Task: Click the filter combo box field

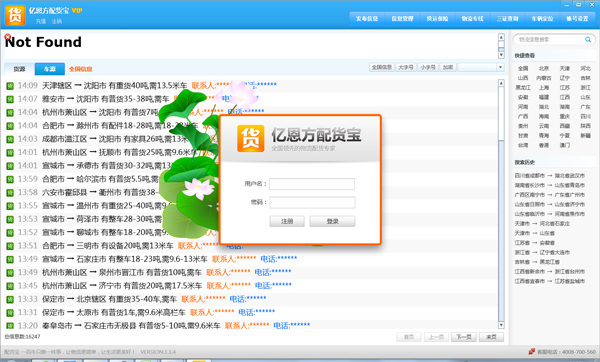Action: (477, 67)
